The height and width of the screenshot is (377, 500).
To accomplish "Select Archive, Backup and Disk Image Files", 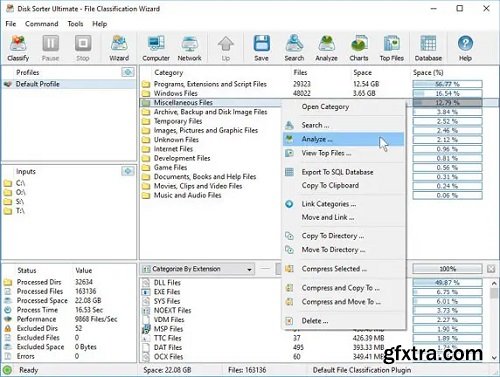I will pyautogui.click(x=210, y=112).
